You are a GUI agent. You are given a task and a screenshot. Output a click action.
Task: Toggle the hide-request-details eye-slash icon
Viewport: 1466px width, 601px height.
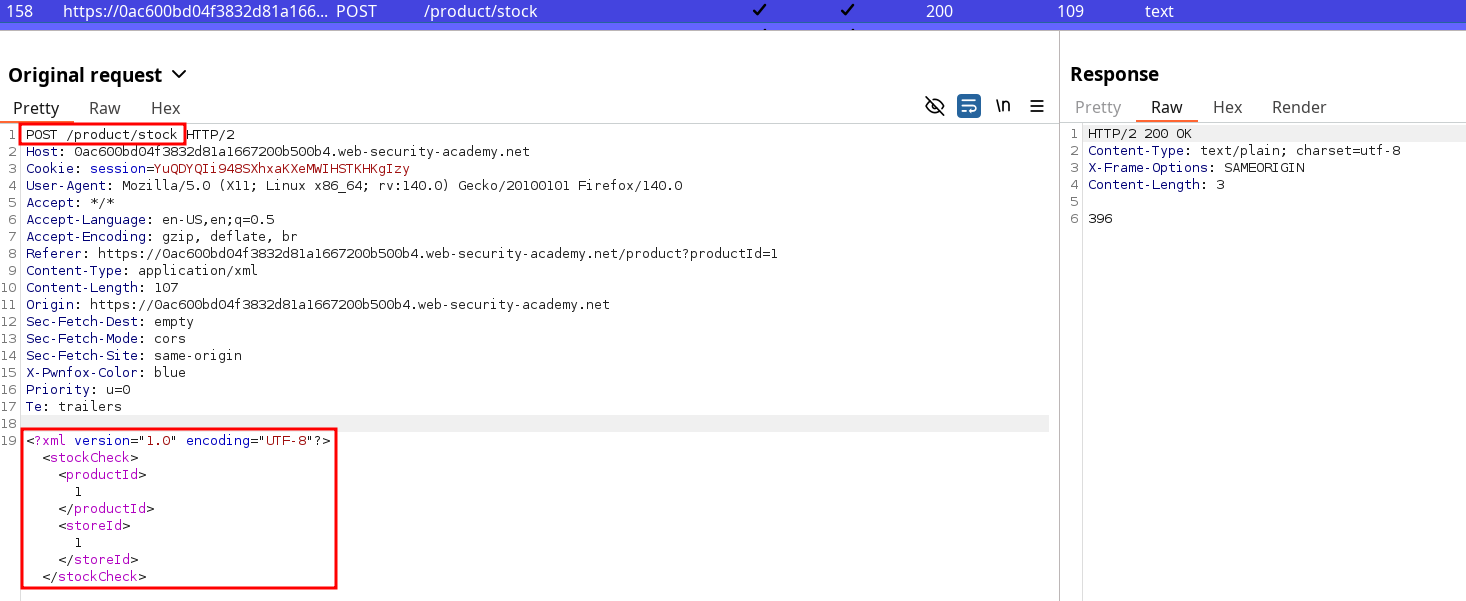tap(935, 106)
